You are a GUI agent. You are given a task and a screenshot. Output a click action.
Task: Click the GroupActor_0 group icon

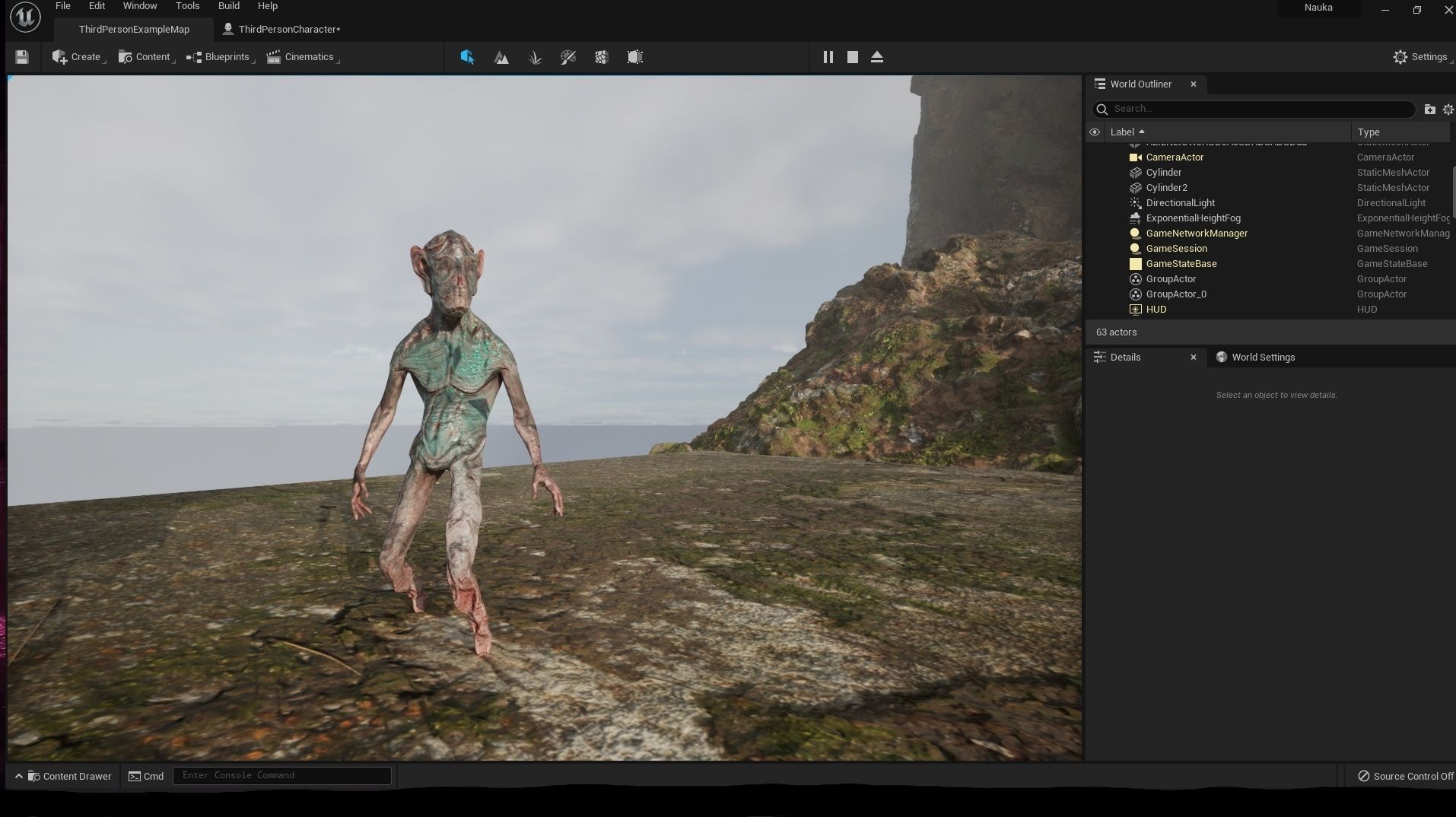tap(1136, 294)
